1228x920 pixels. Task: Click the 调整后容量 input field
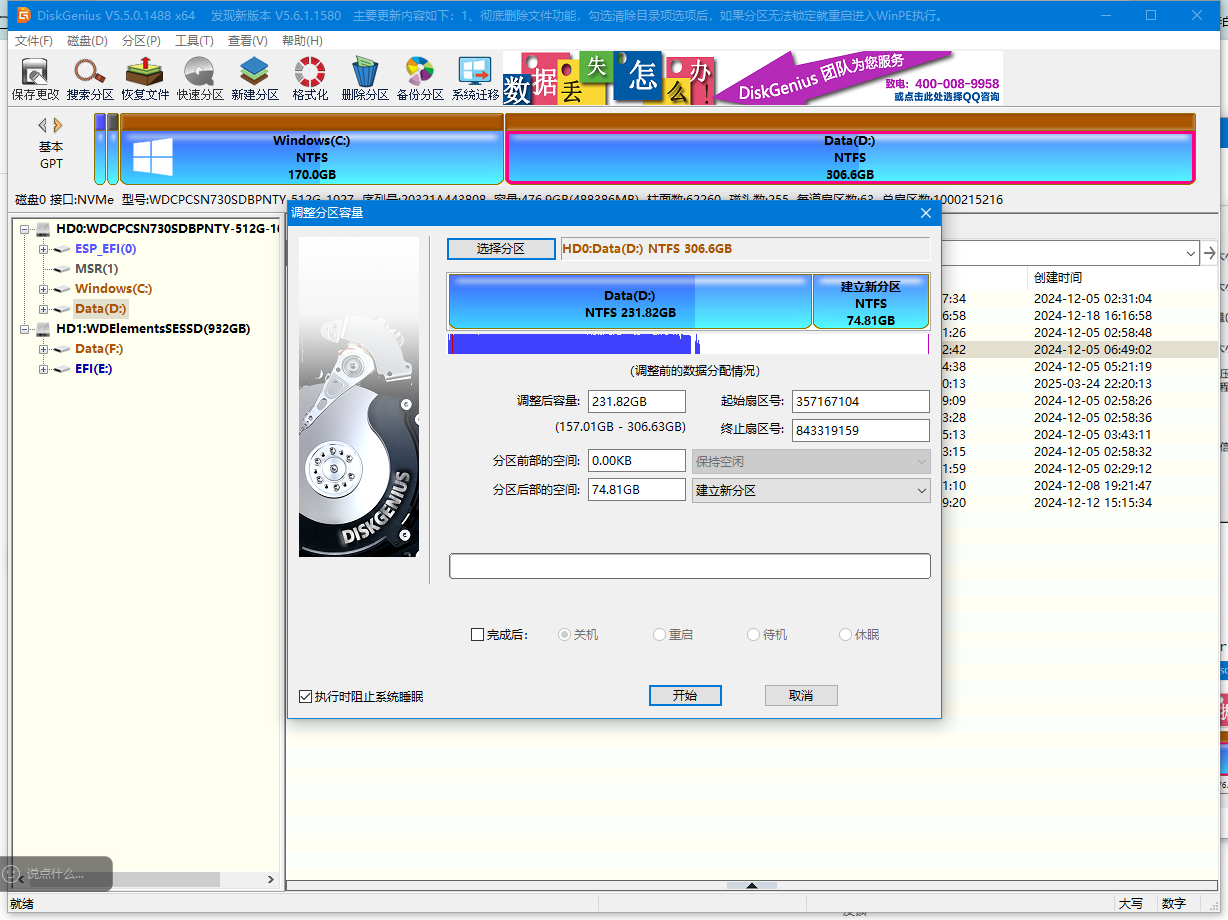637,401
